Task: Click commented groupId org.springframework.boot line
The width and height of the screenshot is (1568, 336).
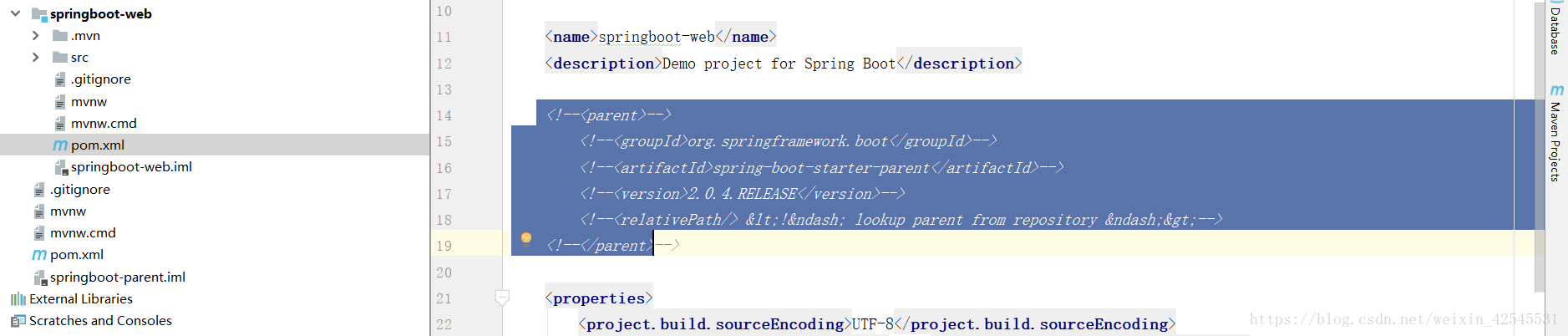Action: 789,141
